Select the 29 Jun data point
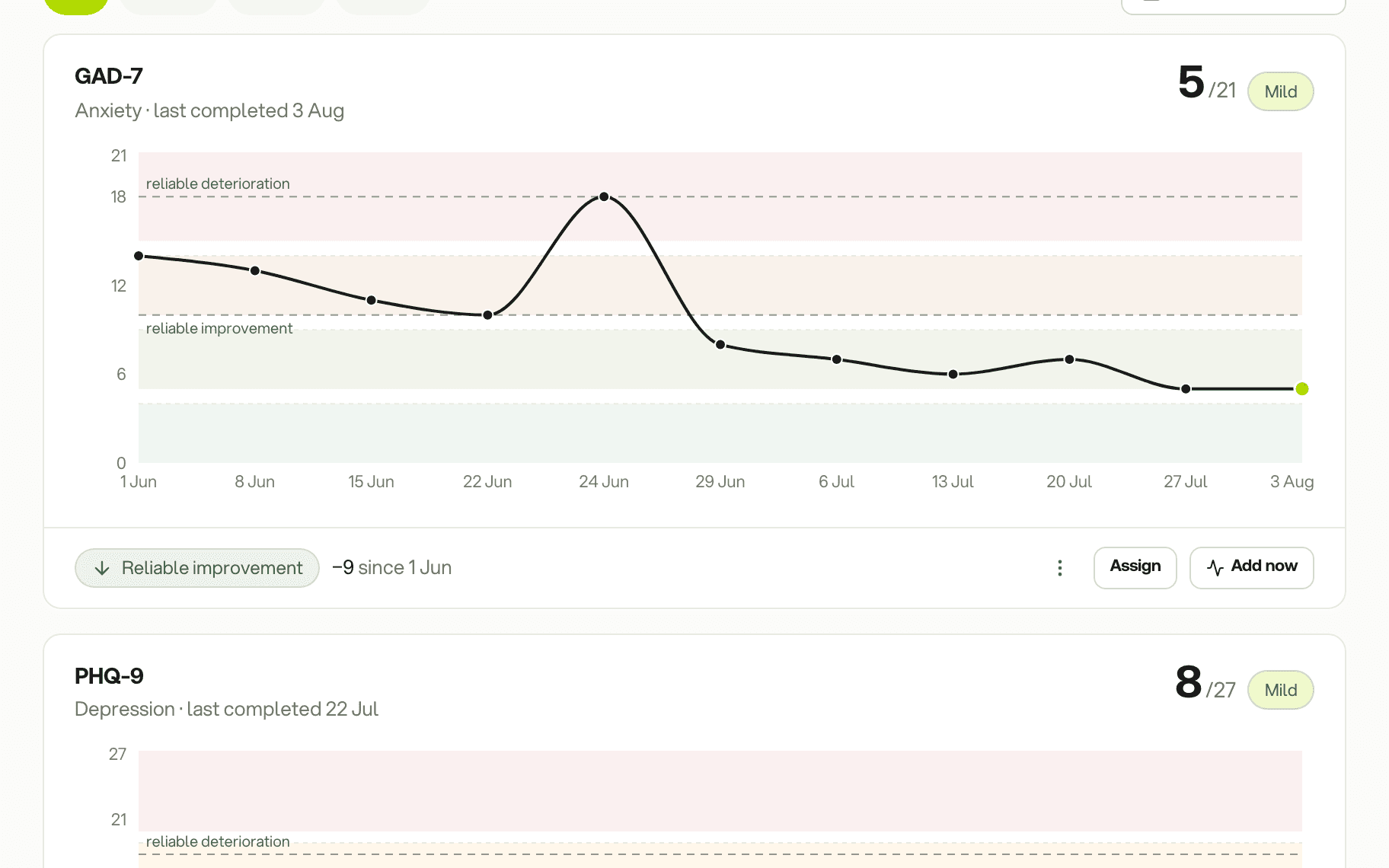 click(720, 345)
